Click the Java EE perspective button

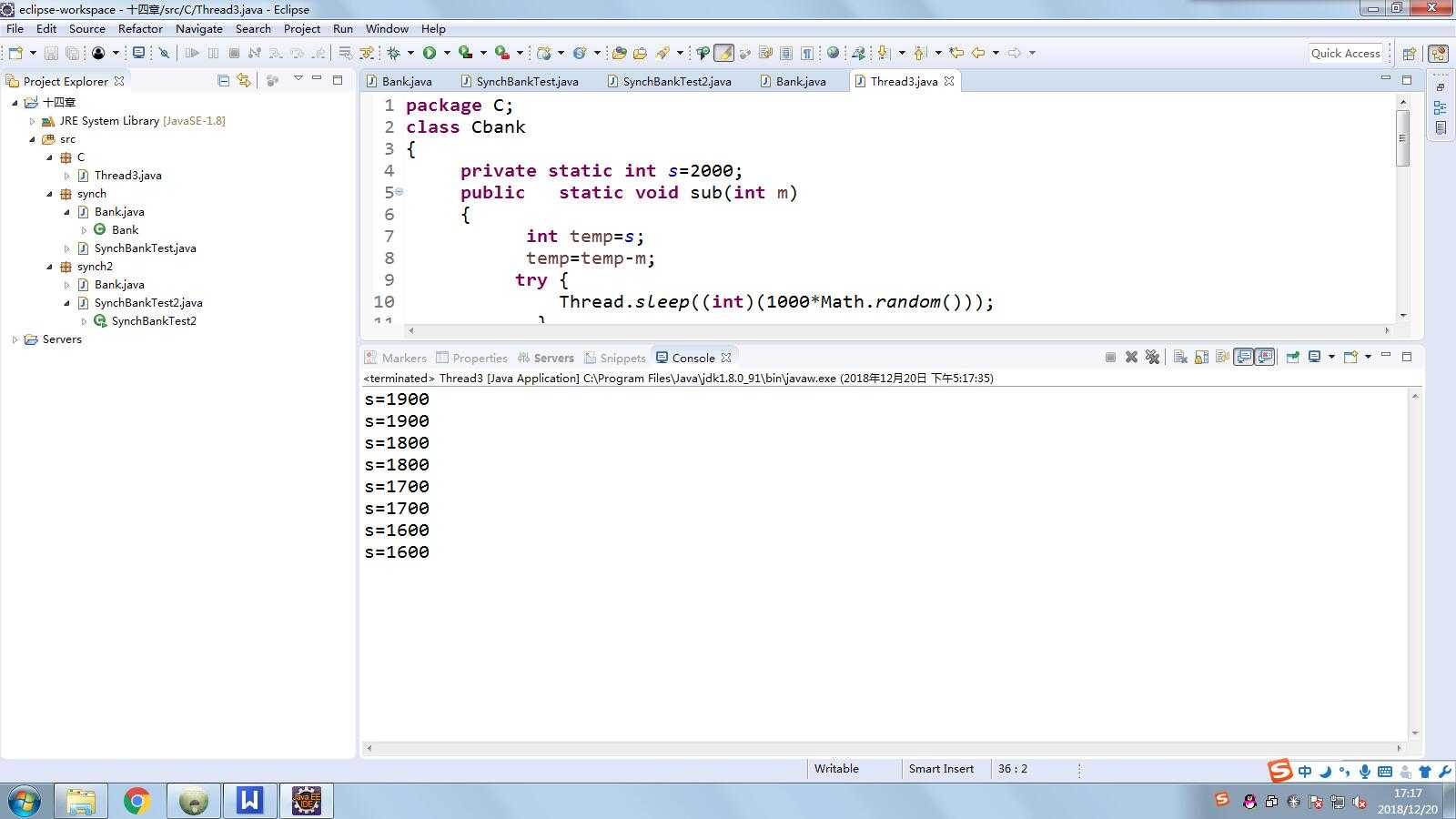pyautogui.click(x=1439, y=54)
